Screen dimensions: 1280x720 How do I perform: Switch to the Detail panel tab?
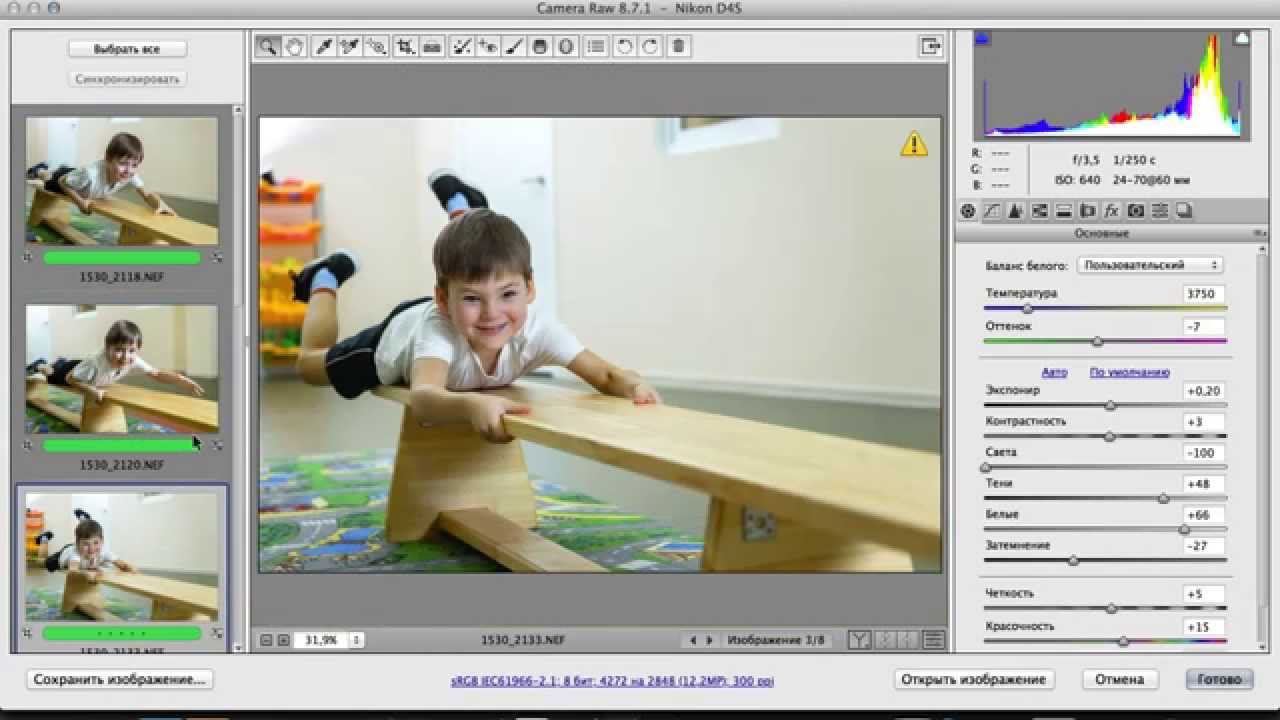1015,211
